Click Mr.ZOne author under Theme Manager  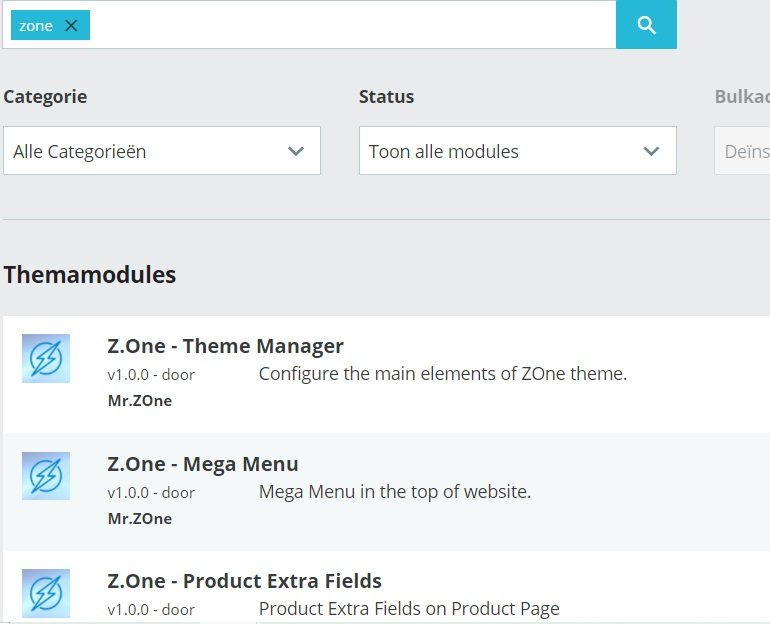click(140, 401)
